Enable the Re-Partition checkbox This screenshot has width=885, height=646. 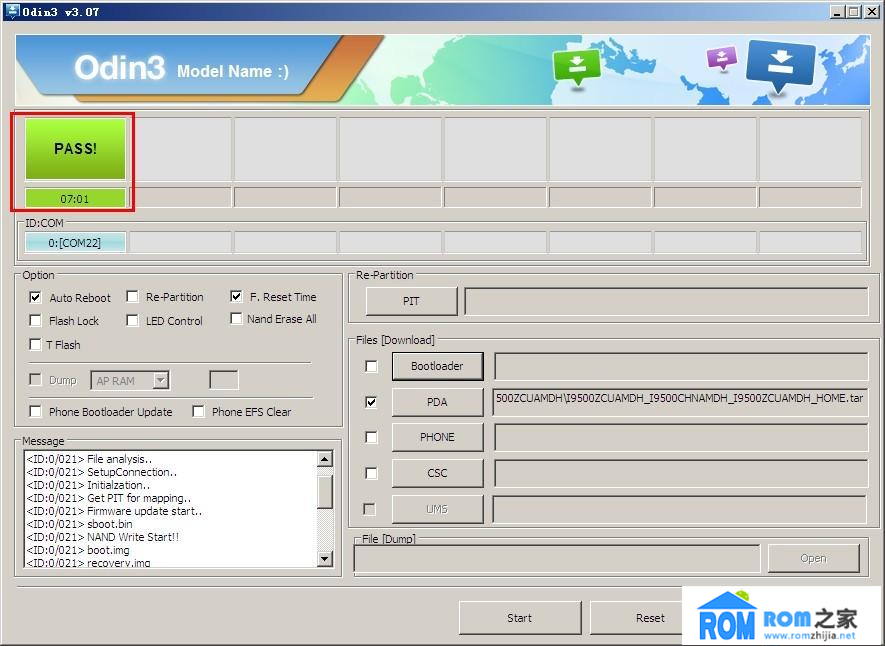click(132, 297)
